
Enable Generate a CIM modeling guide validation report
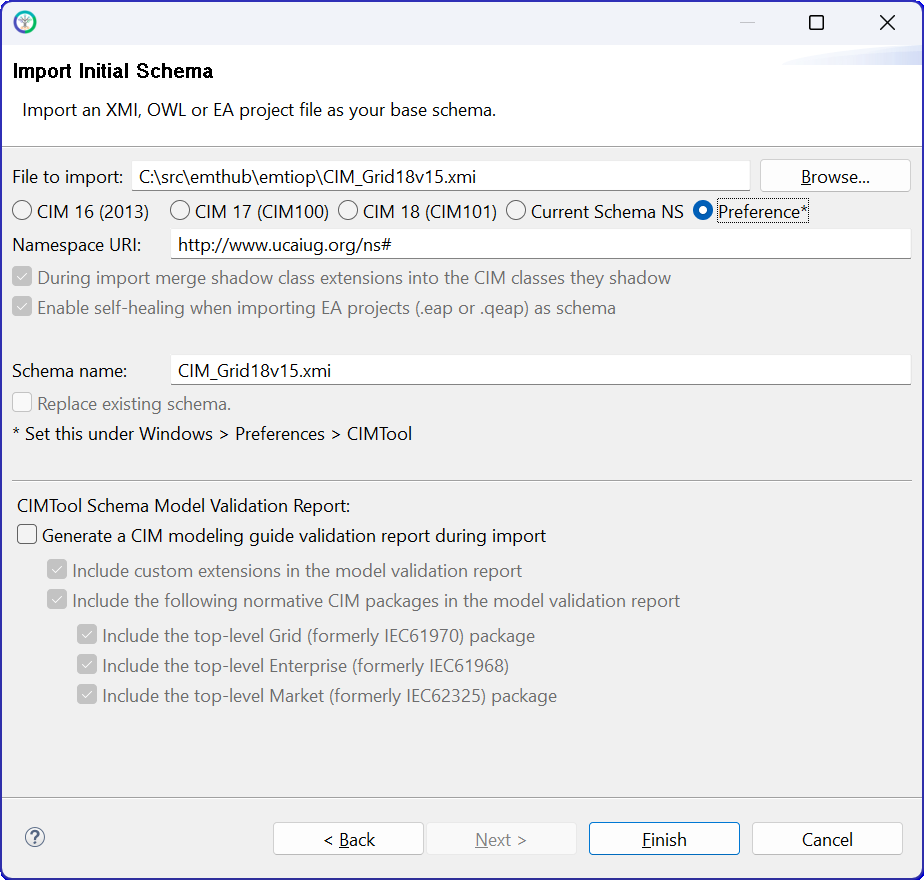point(27,535)
